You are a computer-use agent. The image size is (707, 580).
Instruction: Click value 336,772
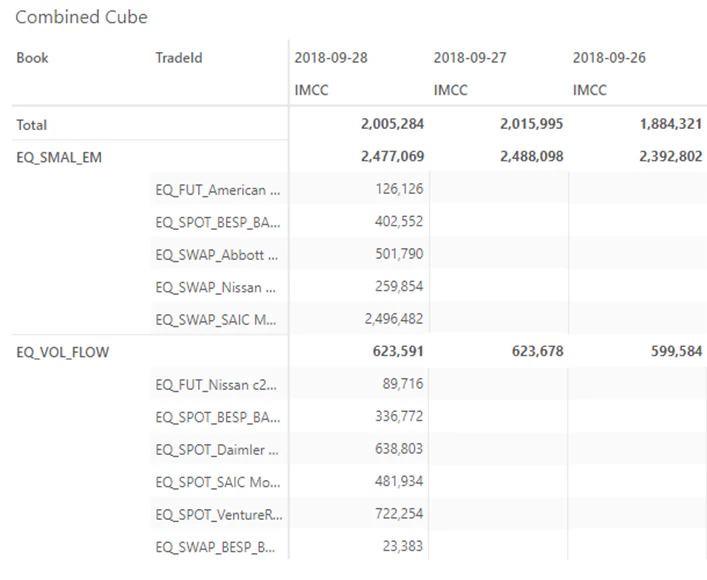click(399, 416)
